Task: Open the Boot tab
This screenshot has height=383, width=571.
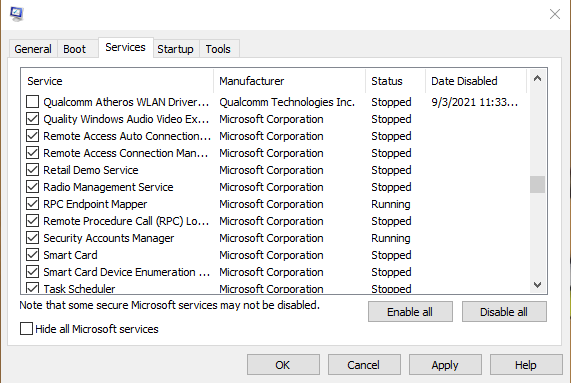Action: (75, 49)
